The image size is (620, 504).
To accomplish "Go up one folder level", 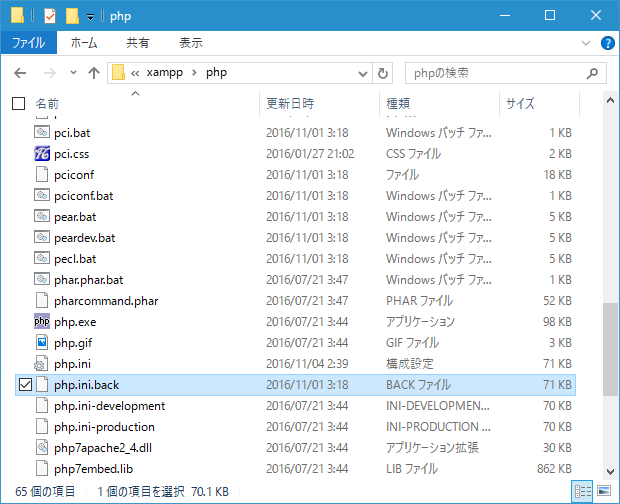I will coord(94,73).
